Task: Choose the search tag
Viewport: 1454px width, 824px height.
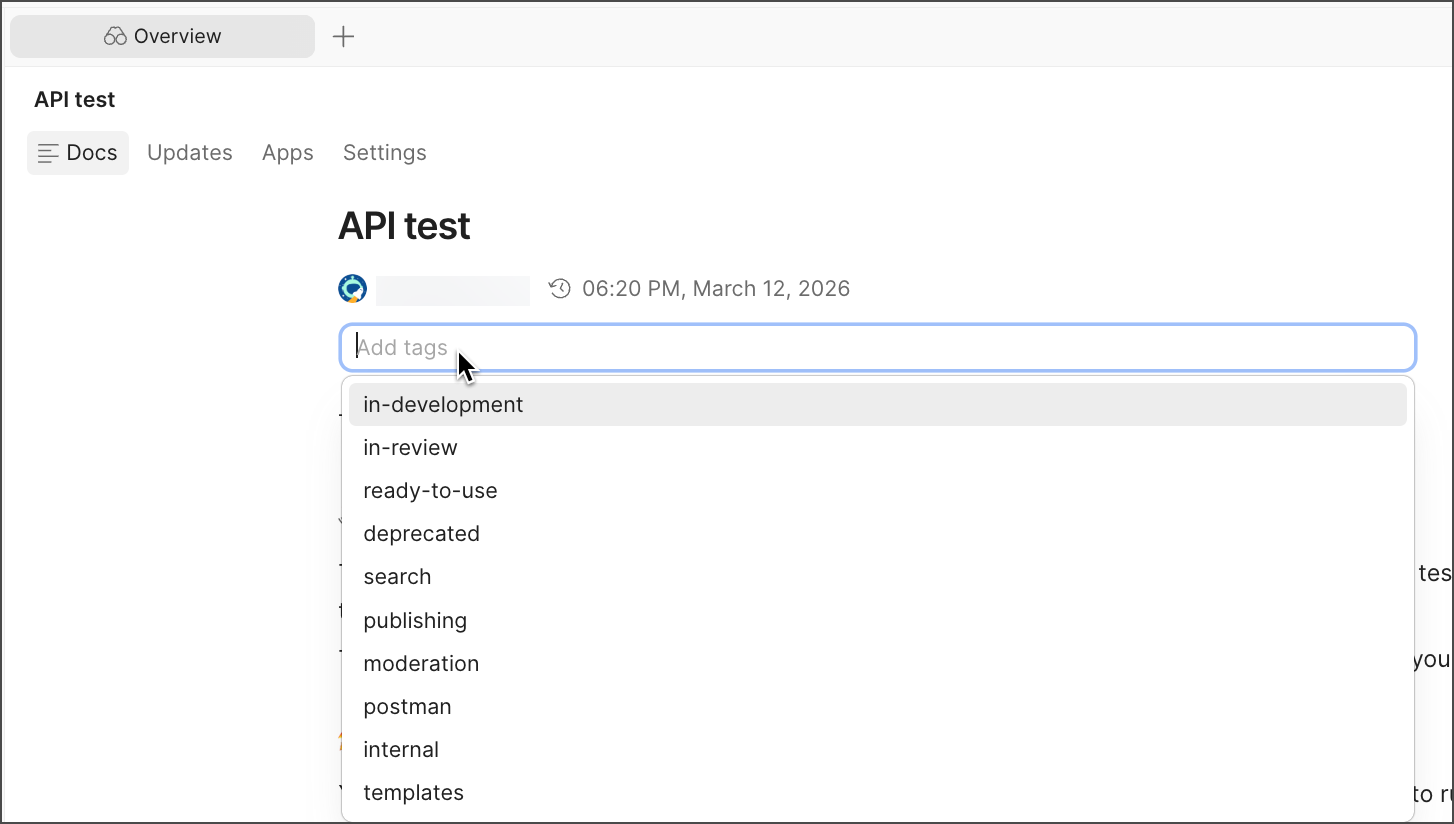Action: 397,577
